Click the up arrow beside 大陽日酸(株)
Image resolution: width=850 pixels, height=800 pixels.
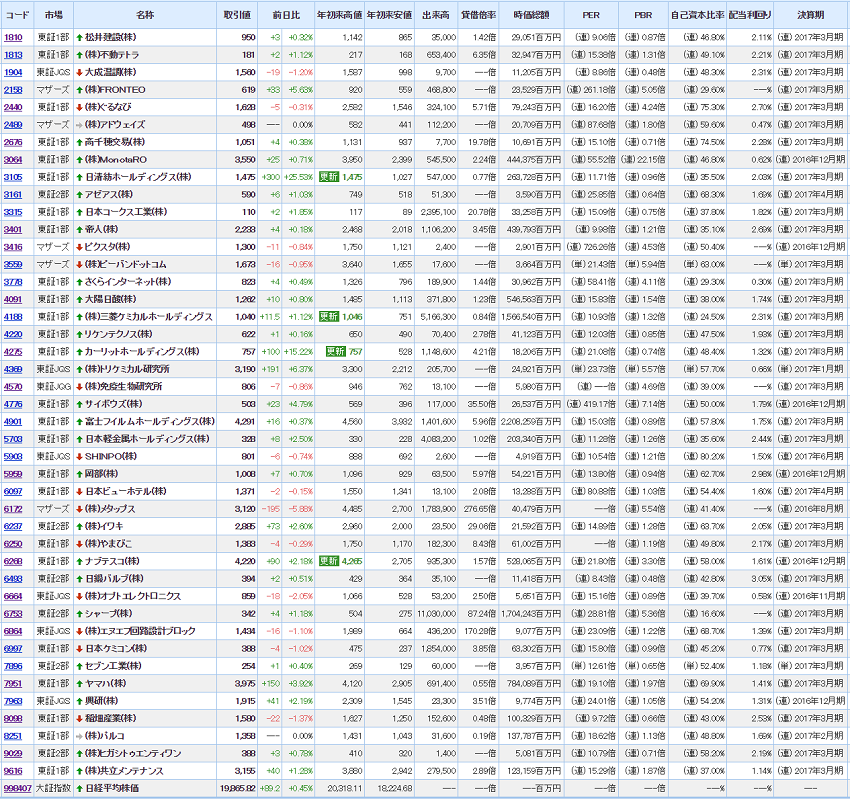click(x=79, y=299)
